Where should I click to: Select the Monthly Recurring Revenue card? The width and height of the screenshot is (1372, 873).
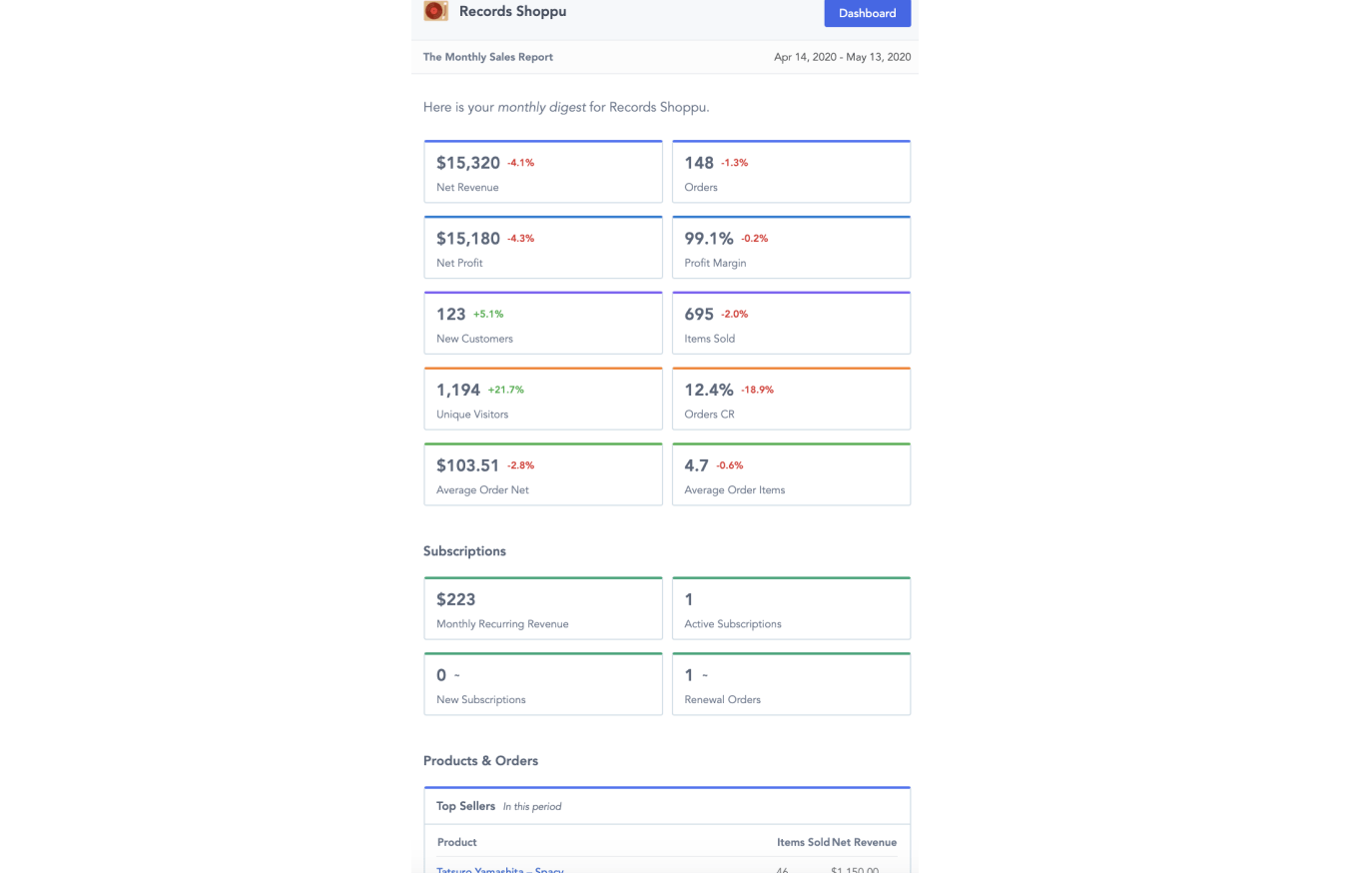[x=542, y=609]
